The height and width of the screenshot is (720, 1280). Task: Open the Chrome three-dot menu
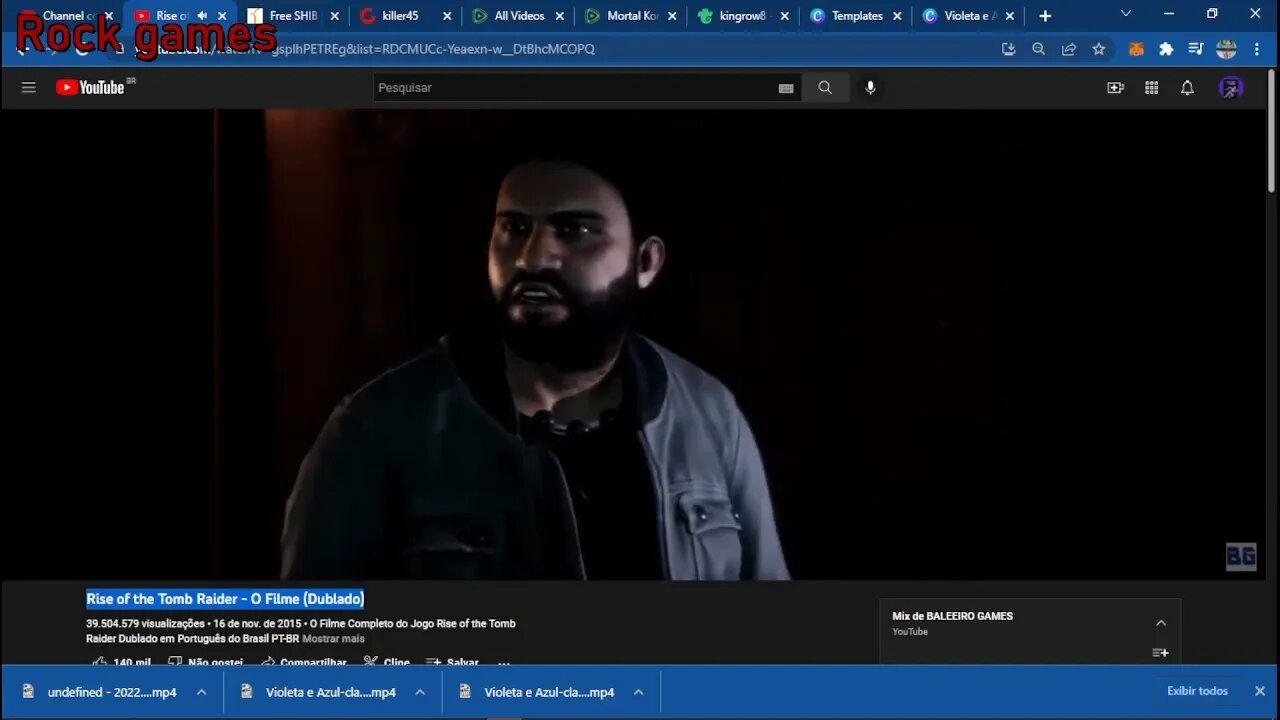click(1257, 49)
